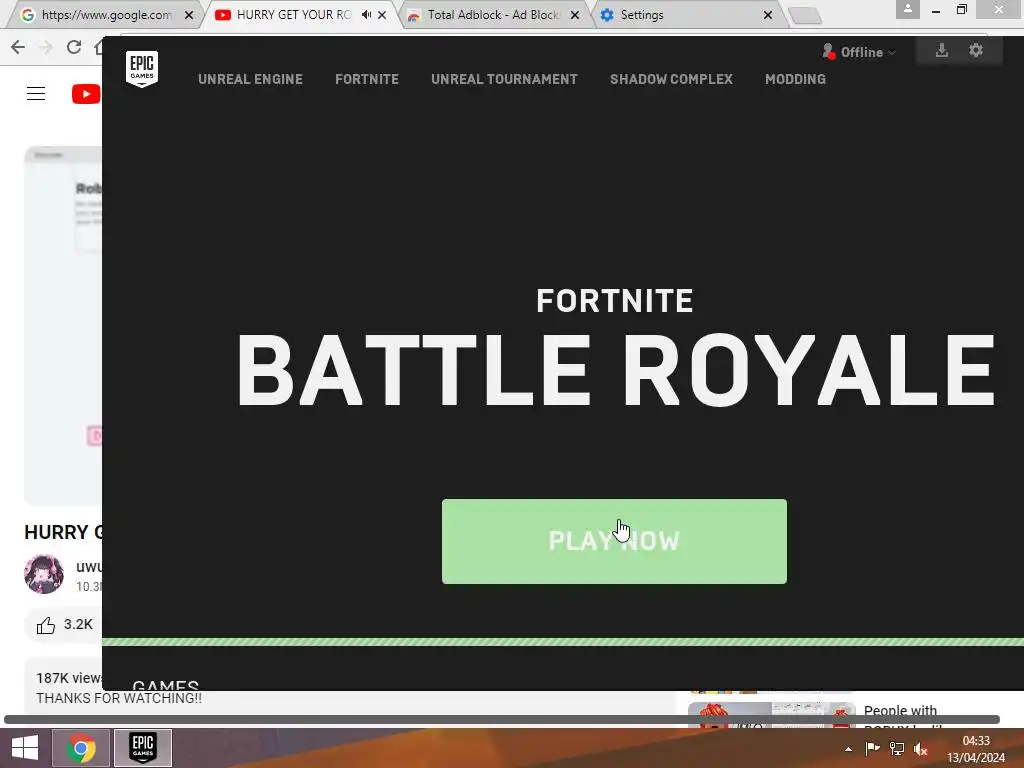Open the YouTube hamburger menu

[36, 94]
